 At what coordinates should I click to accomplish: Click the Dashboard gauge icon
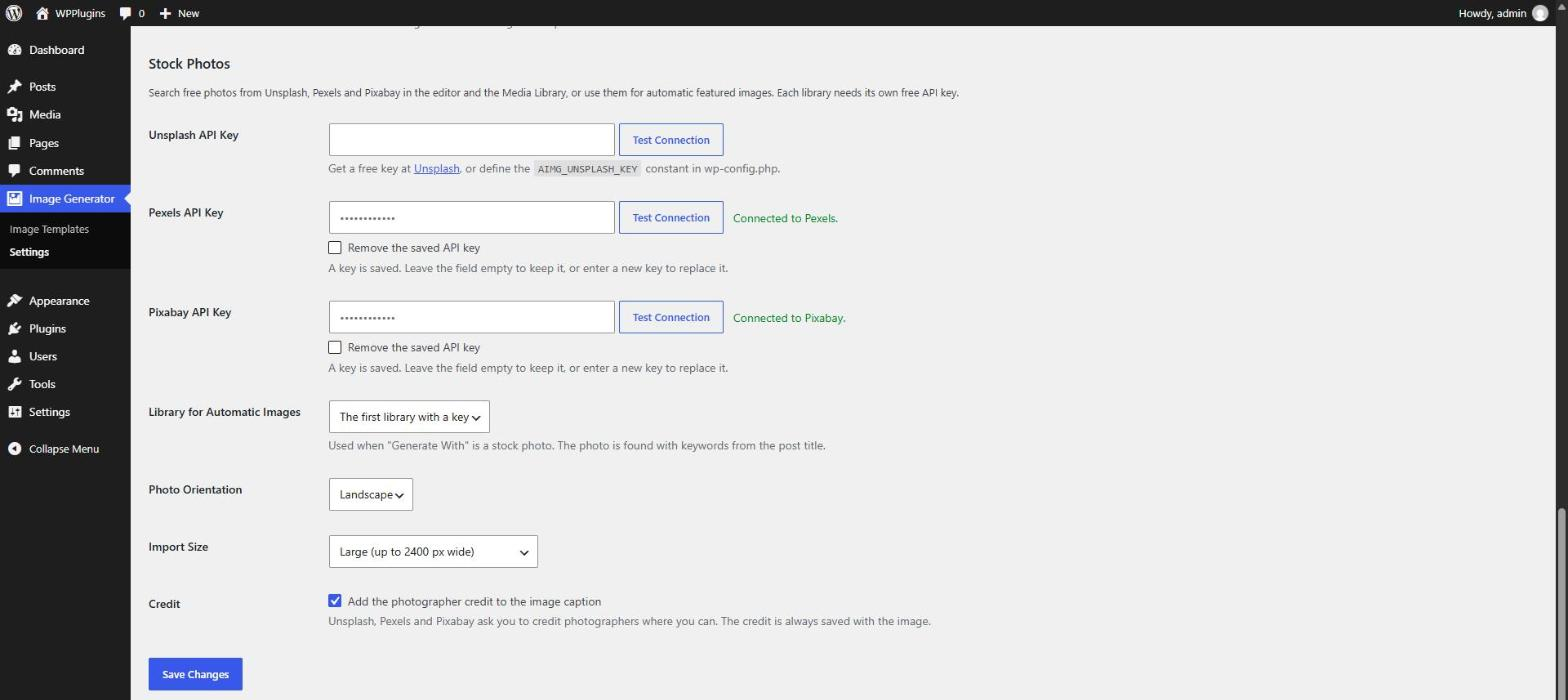[x=14, y=50]
